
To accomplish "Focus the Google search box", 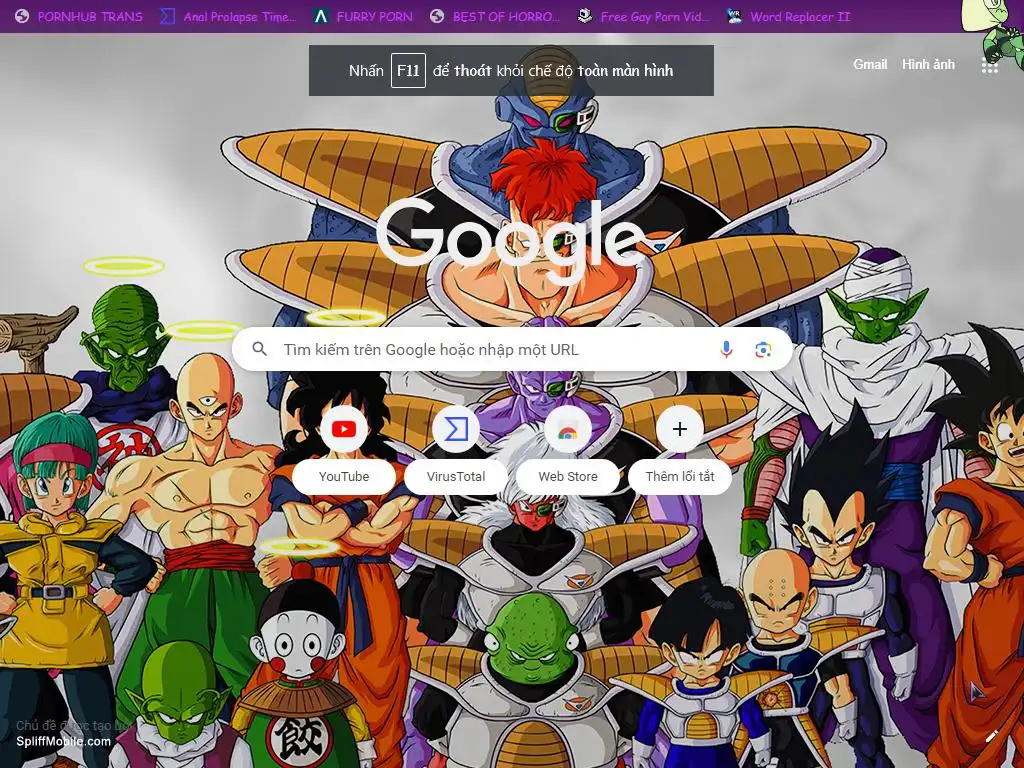I will 512,349.
